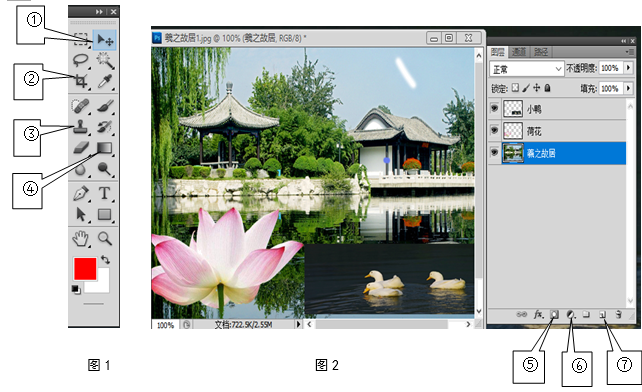The width and height of the screenshot is (642, 392).
Task: Delete layer with trash icon
Action: [x=619, y=314]
